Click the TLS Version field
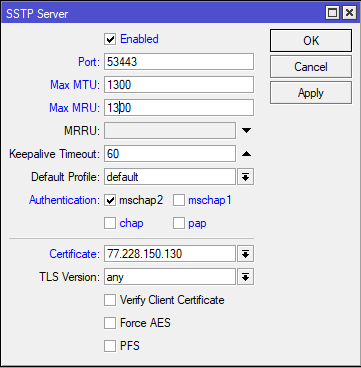The image size is (361, 368). coord(170,277)
